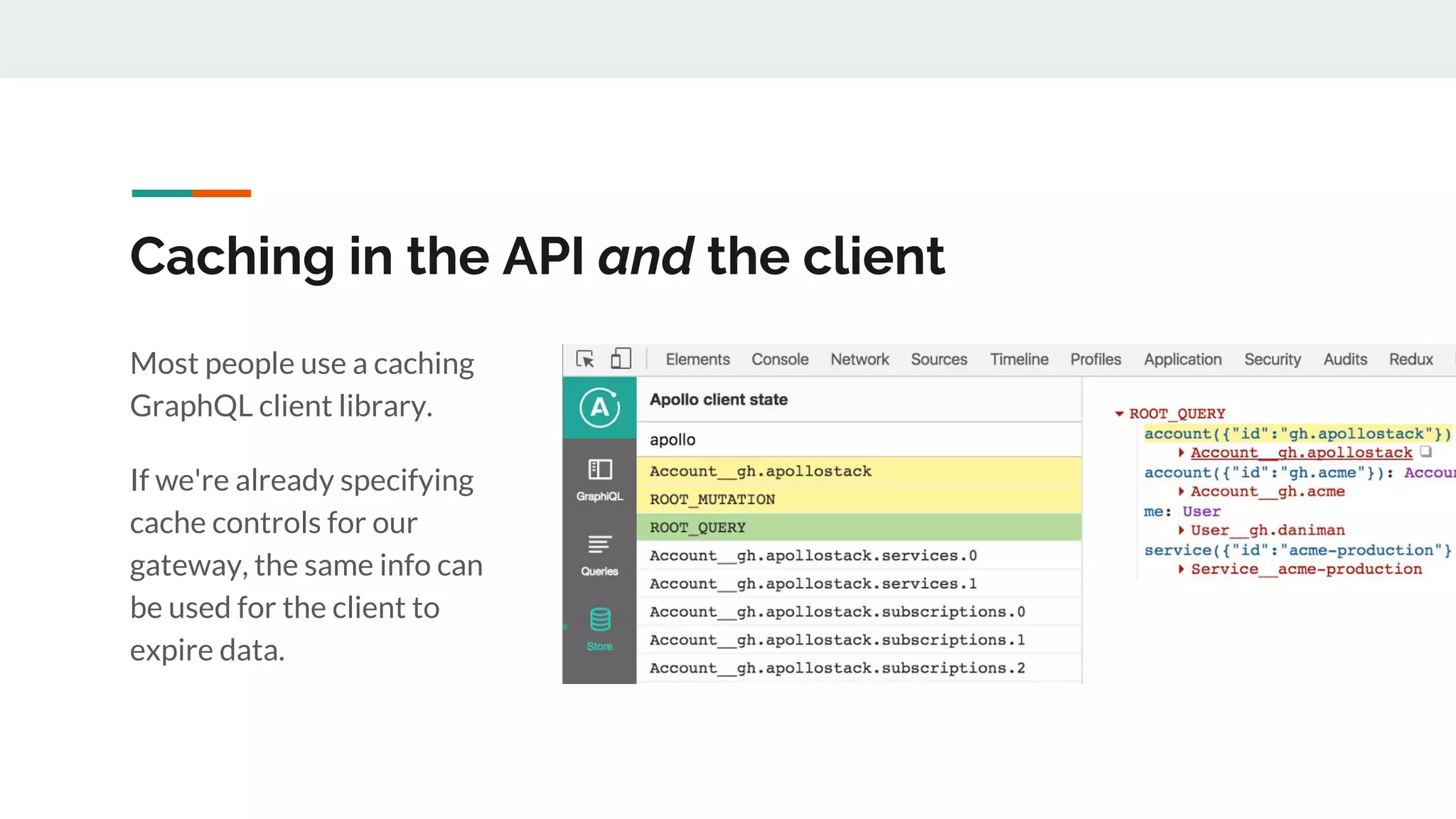Switch to the Network tab
Image resolution: width=1456 pixels, height=819 pixels.
tap(860, 359)
